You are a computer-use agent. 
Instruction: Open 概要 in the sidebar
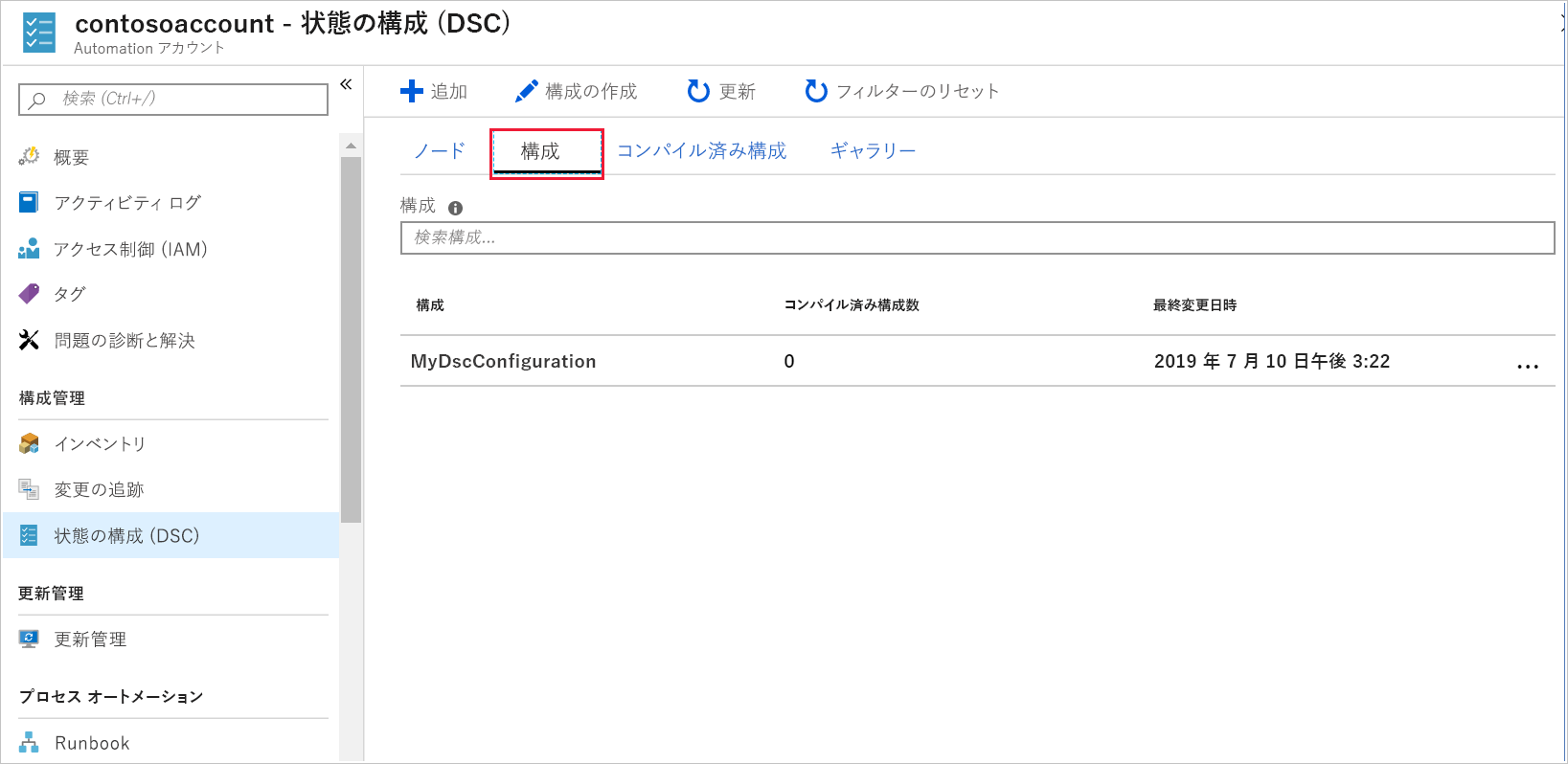click(x=172, y=157)
